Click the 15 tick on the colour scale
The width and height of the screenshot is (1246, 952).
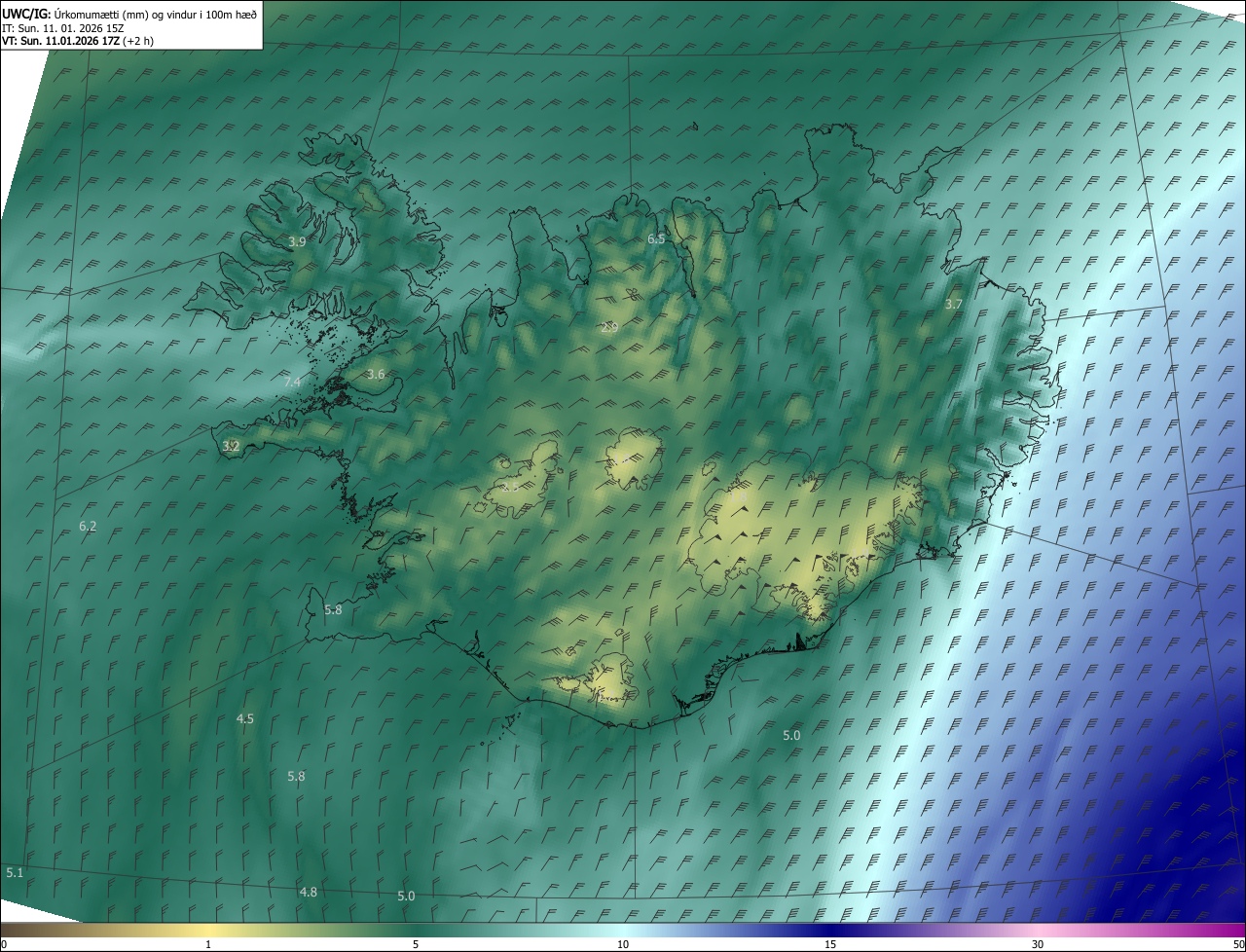tap(830, 944)
